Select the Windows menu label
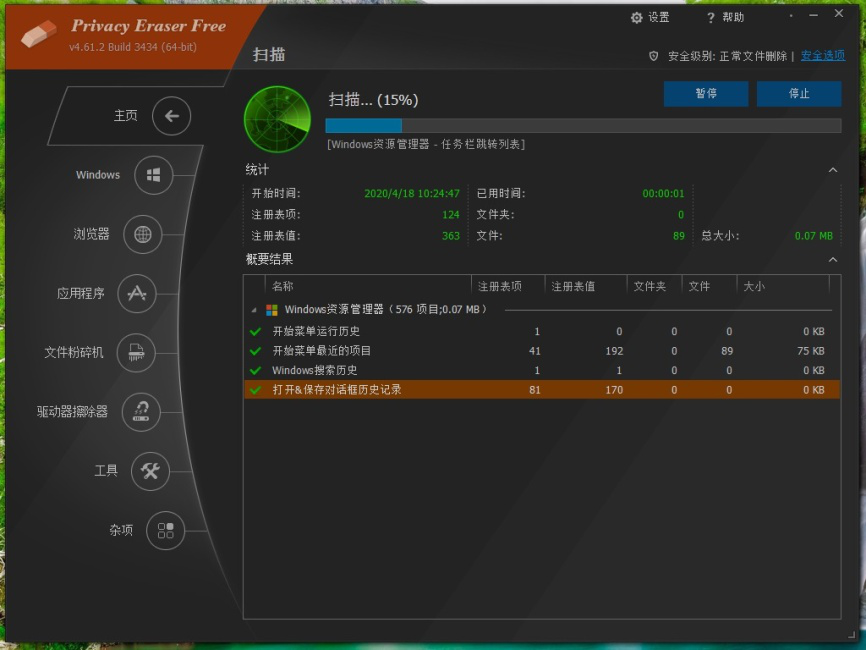866x650 pixels. (98, 175)
